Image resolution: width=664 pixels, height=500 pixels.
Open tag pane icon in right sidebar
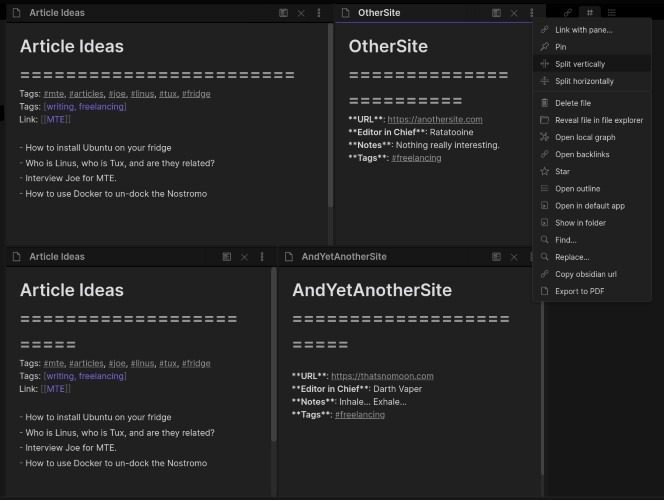tap(589, 13)
